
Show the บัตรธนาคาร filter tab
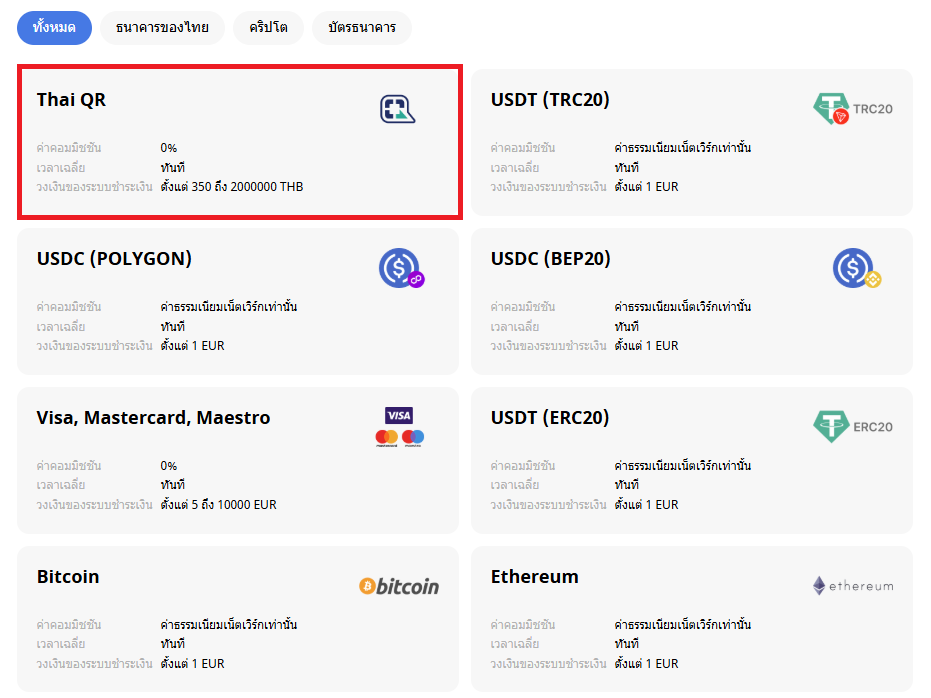pos(361,28)
